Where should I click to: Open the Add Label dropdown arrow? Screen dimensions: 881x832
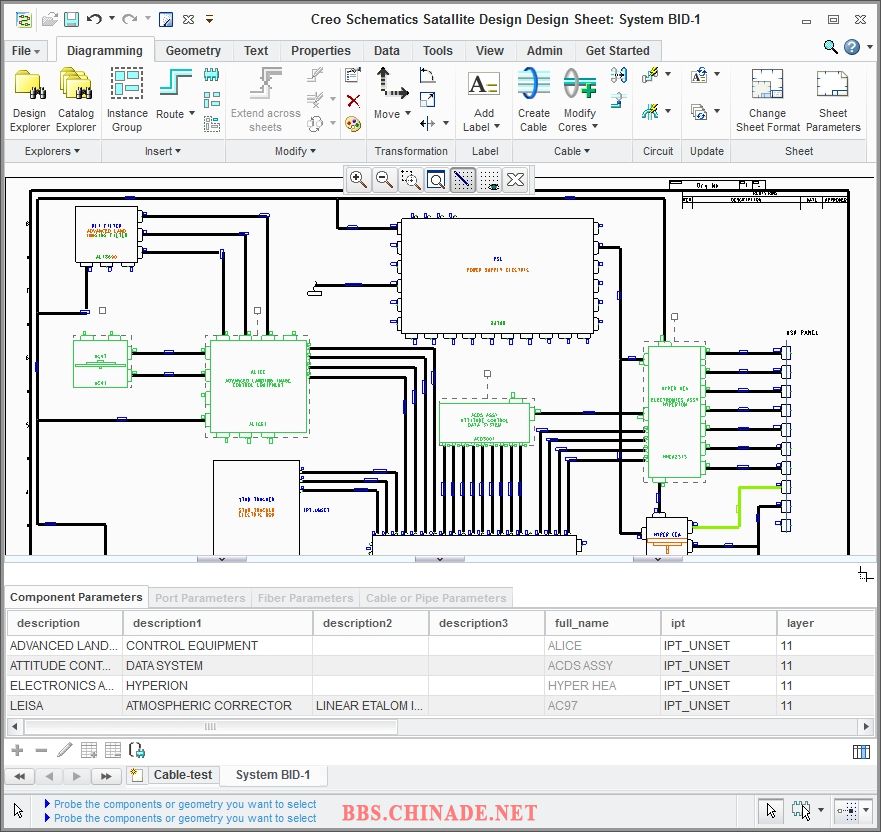496,127
